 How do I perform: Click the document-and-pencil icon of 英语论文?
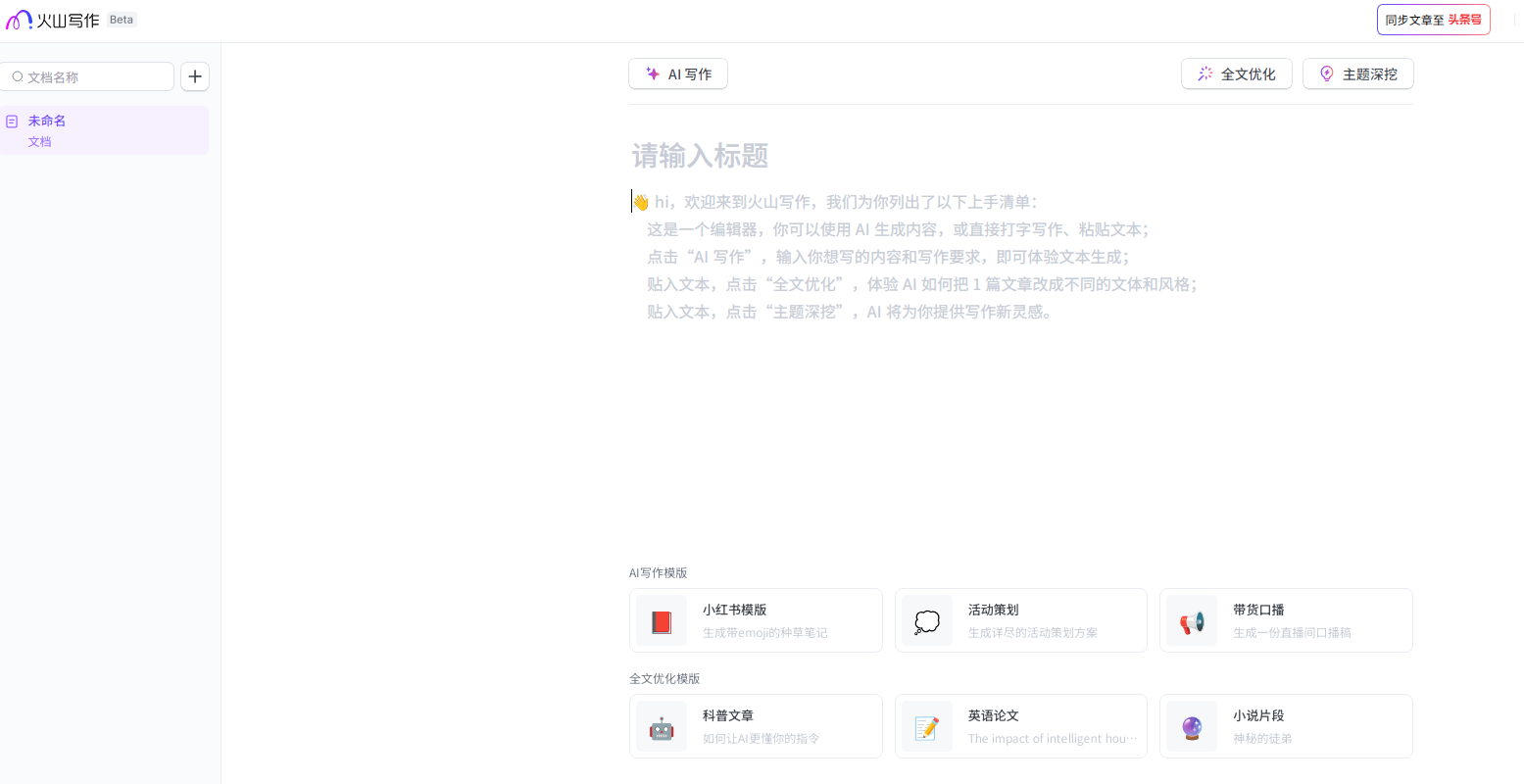tap(926, 726)
